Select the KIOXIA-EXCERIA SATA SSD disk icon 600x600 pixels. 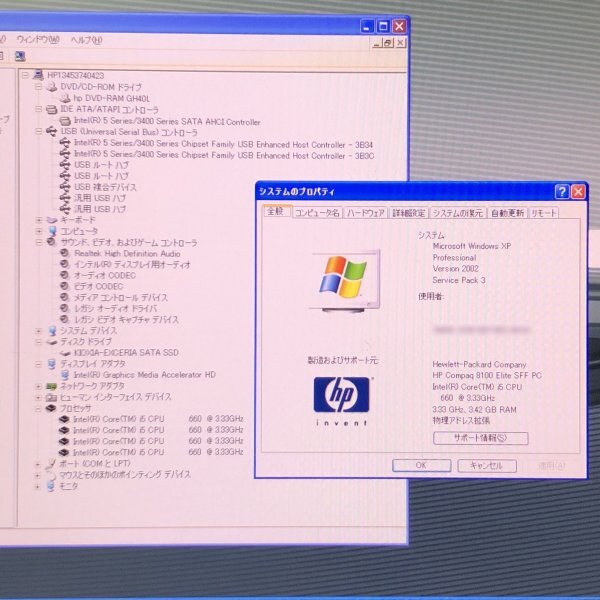[x=65, y=352]
